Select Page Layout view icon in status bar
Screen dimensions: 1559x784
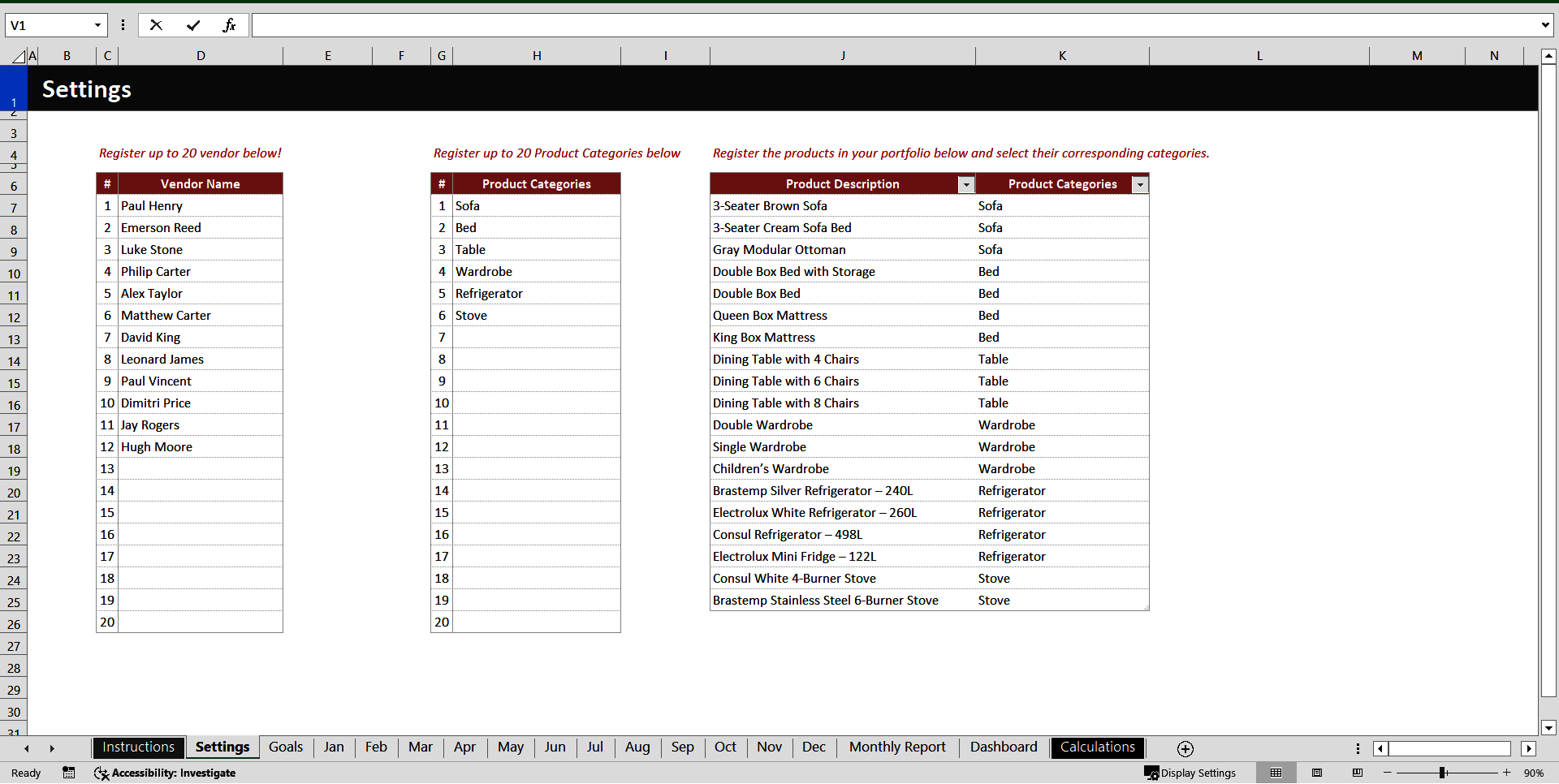click(x=1317, y=773)
